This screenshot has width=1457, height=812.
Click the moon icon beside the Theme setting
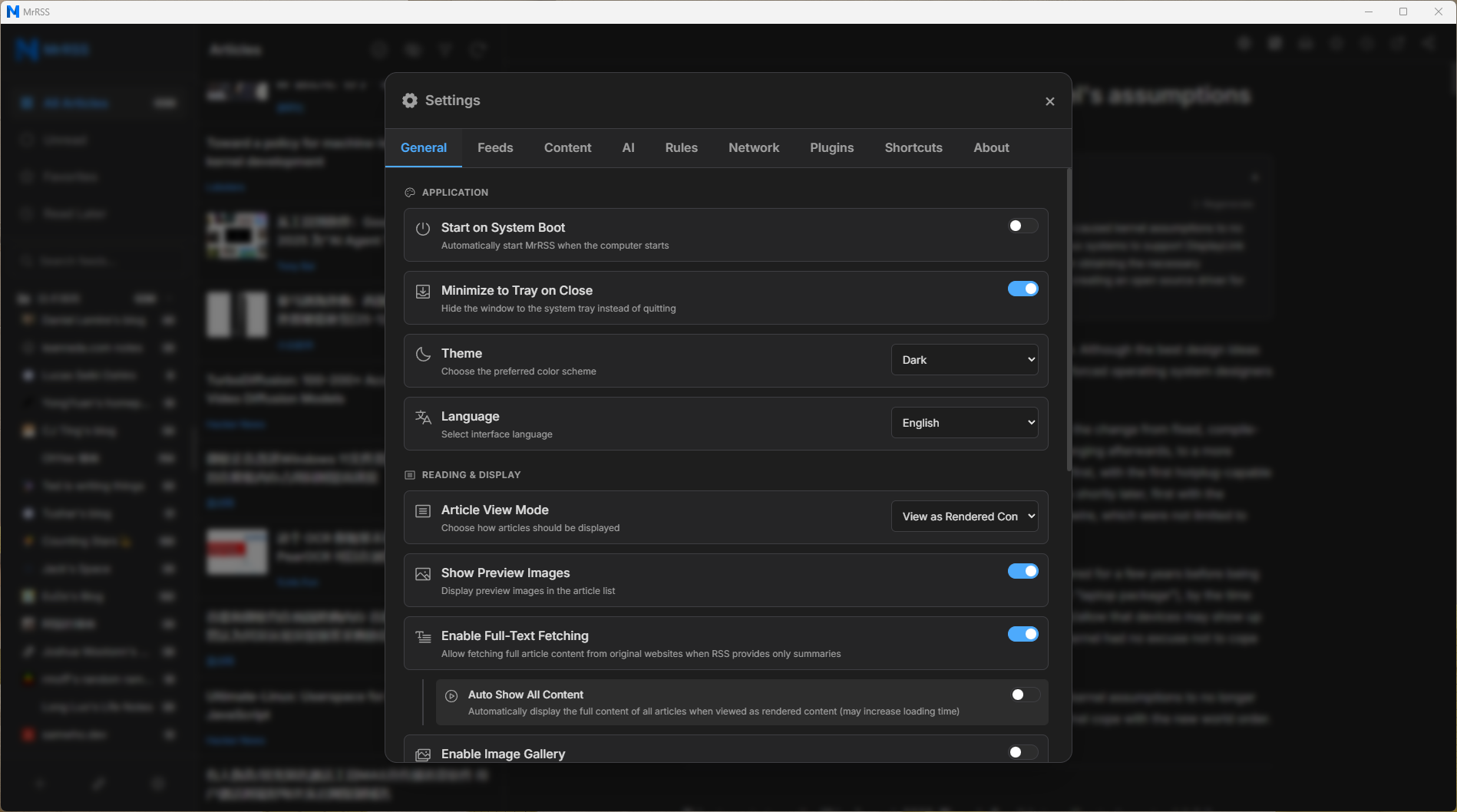(423, 354)
